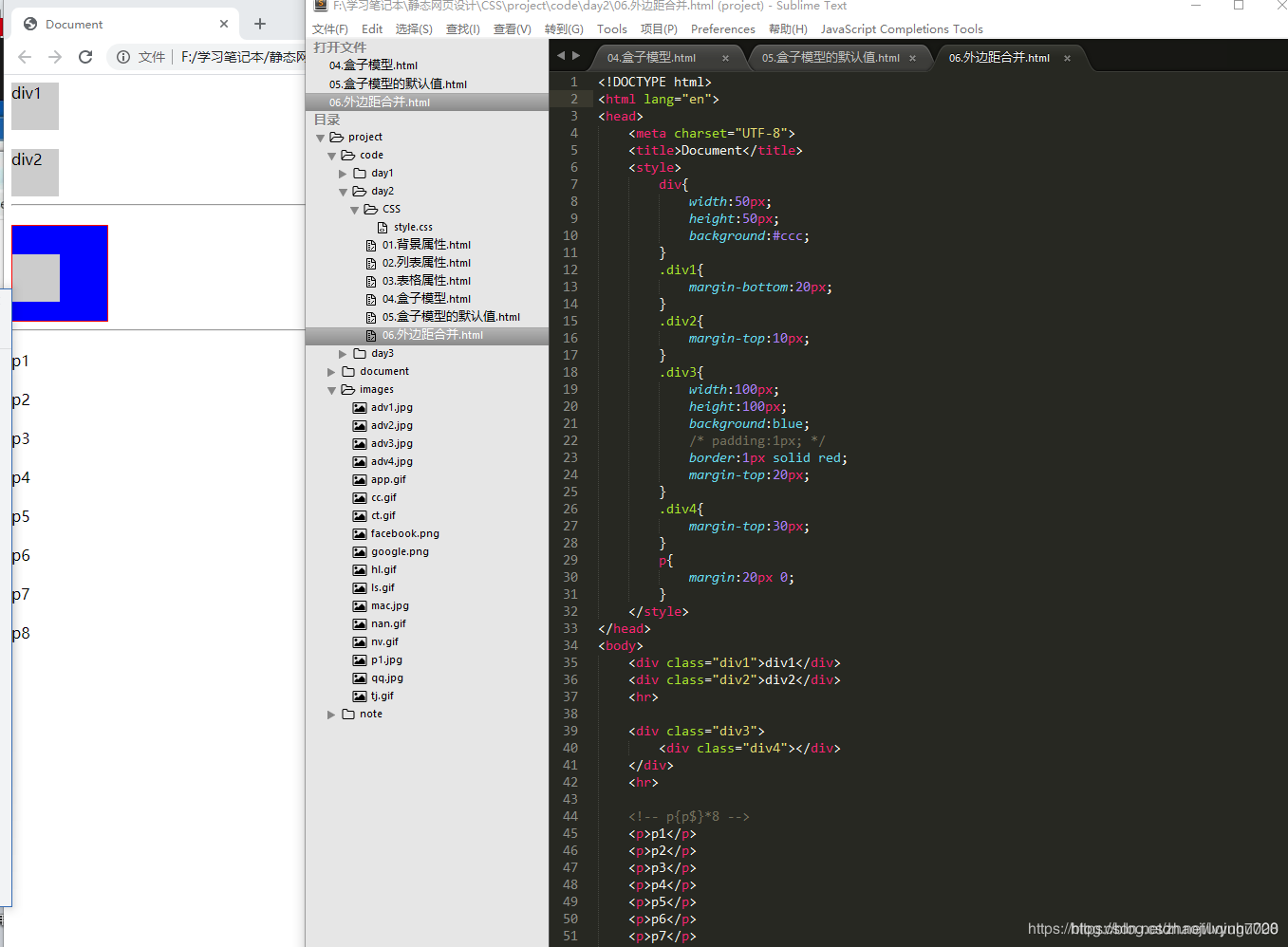Screen dimensions: 1288x947
Task: Click the day1 folder icon
Action: [x=360, y=173]
